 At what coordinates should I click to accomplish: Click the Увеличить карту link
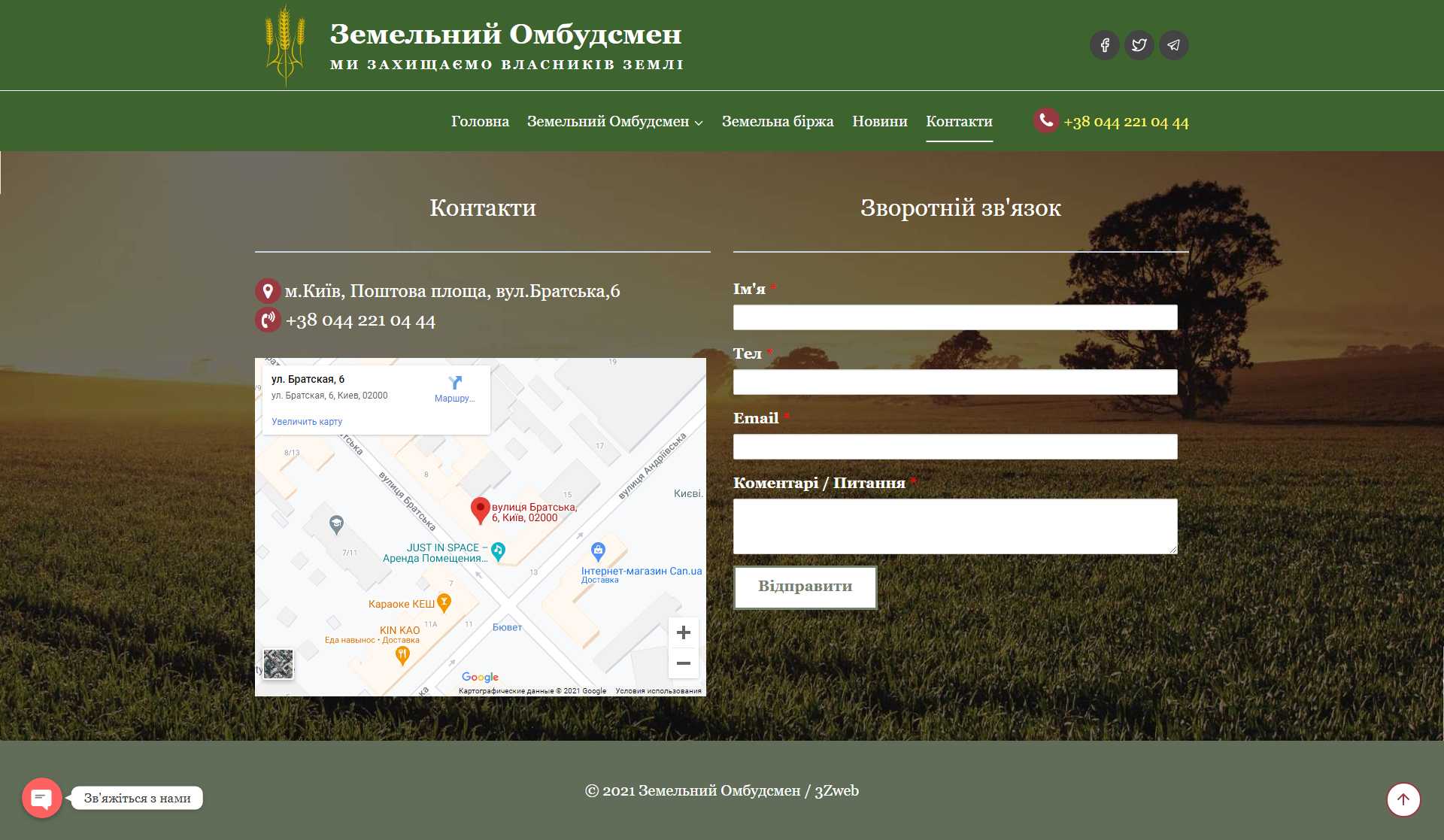click(x=307, y=422)
